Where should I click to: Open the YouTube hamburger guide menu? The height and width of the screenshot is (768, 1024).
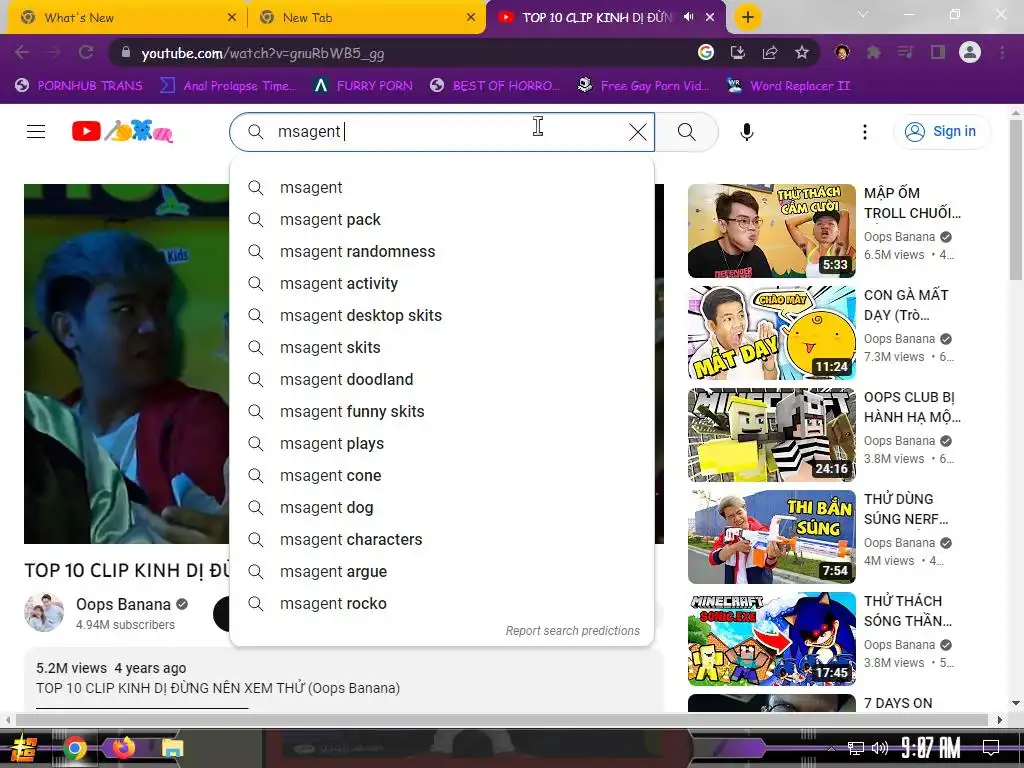36,132
